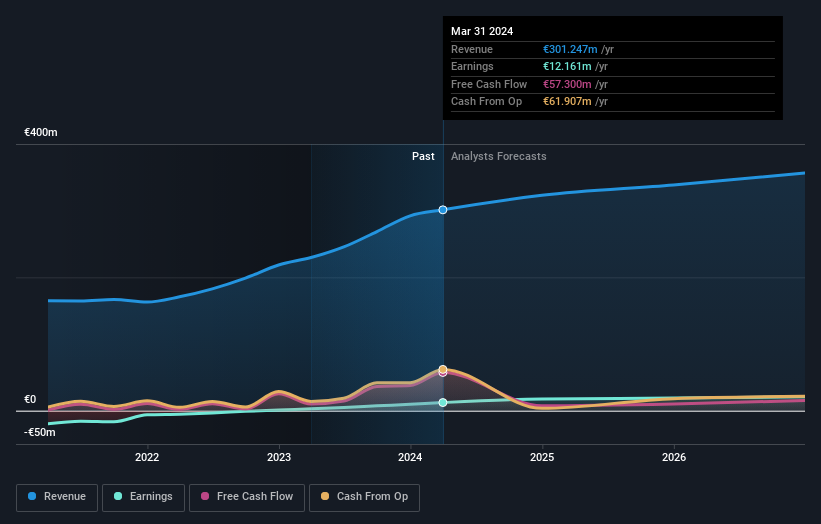Click the 'Earnings' row label in tooltip
Screen dimensions: 821x524
pos(472,66)
